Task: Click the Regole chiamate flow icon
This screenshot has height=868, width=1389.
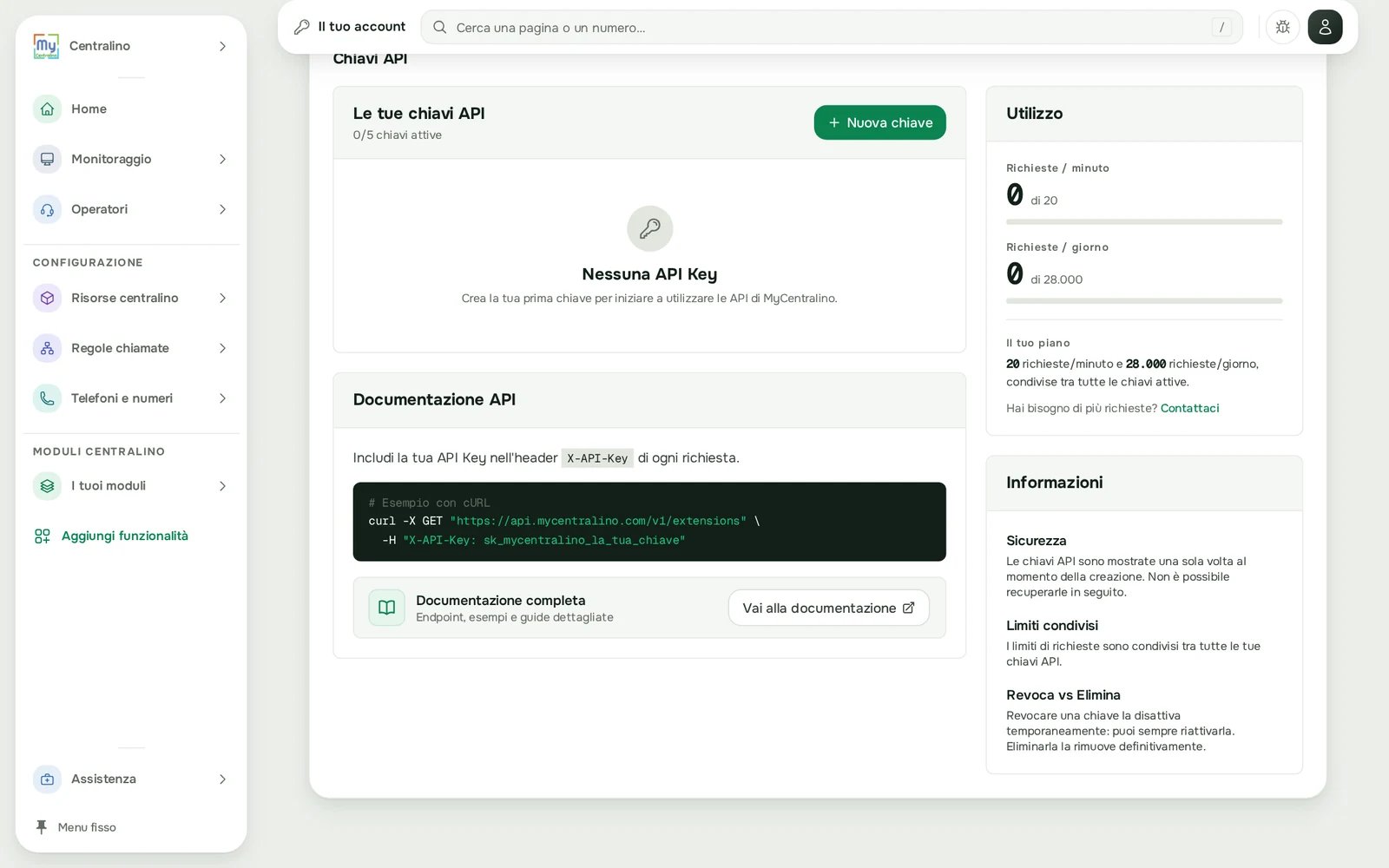Action: coord(47,349)
